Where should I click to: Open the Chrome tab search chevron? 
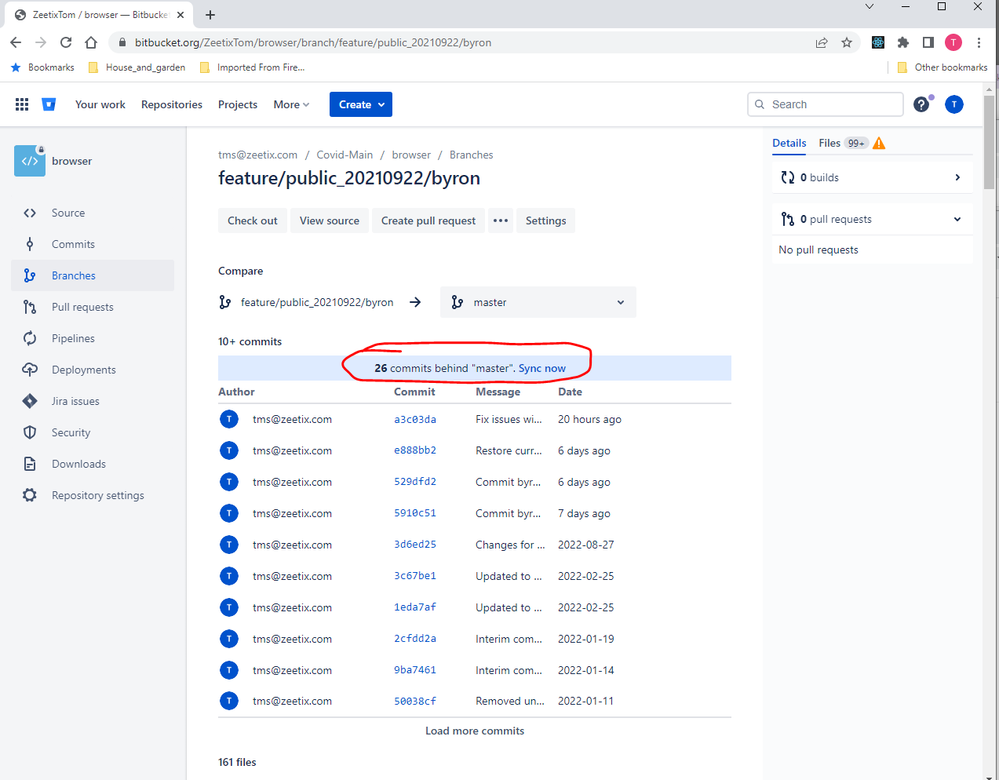(x=869, y=6)
